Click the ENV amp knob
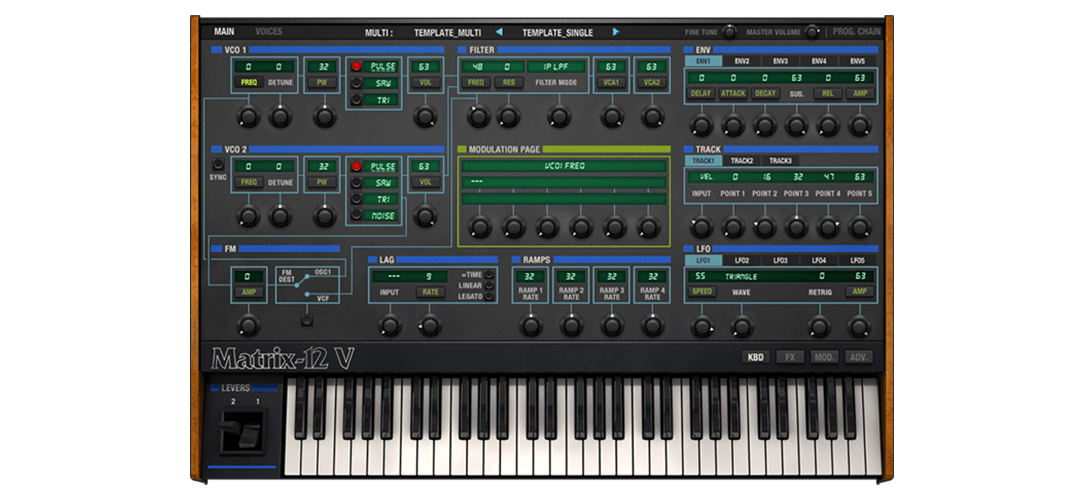The width and height of the screenshot is (1084, 500). click(859, 126)
